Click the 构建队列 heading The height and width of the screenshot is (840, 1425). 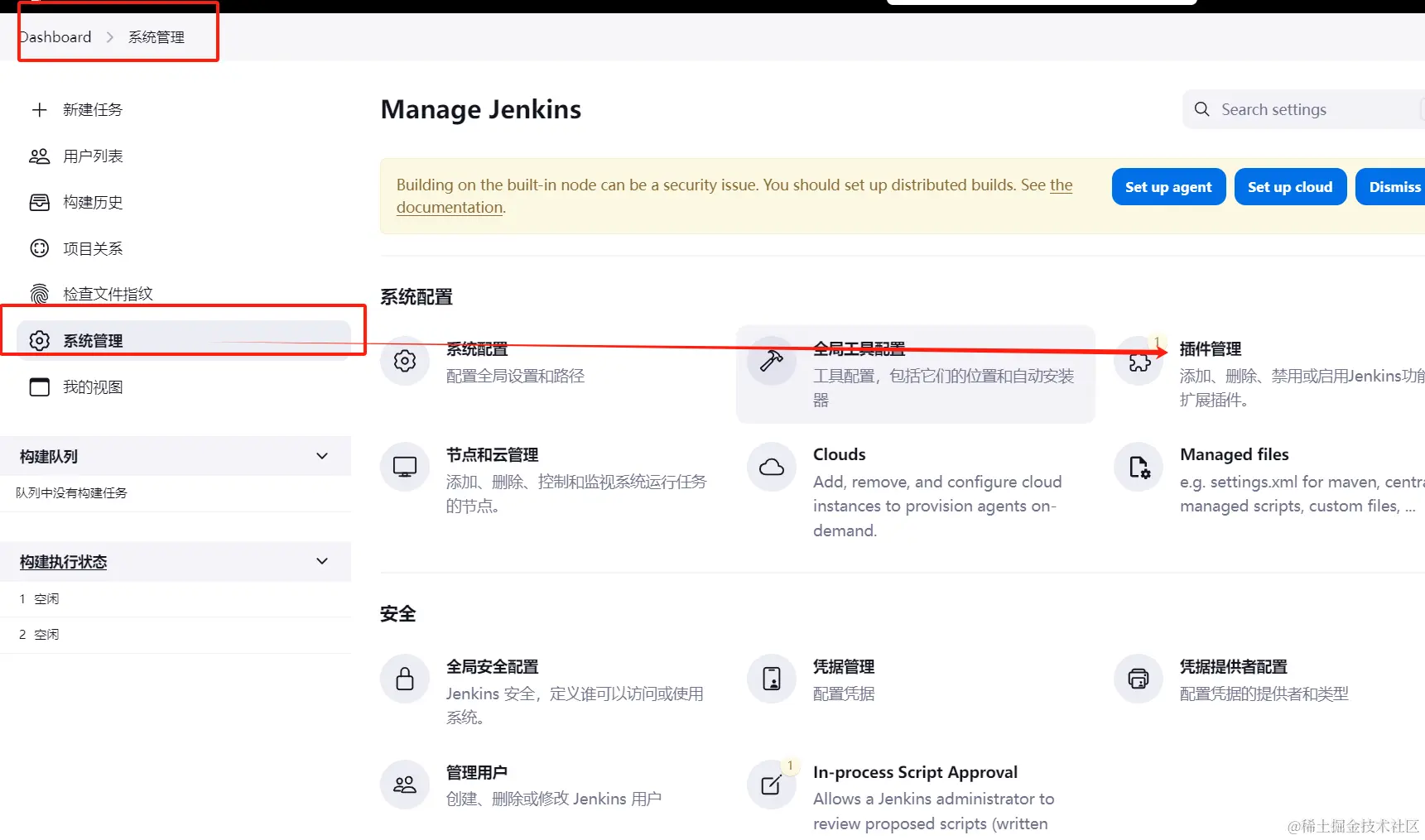[49, 457]
